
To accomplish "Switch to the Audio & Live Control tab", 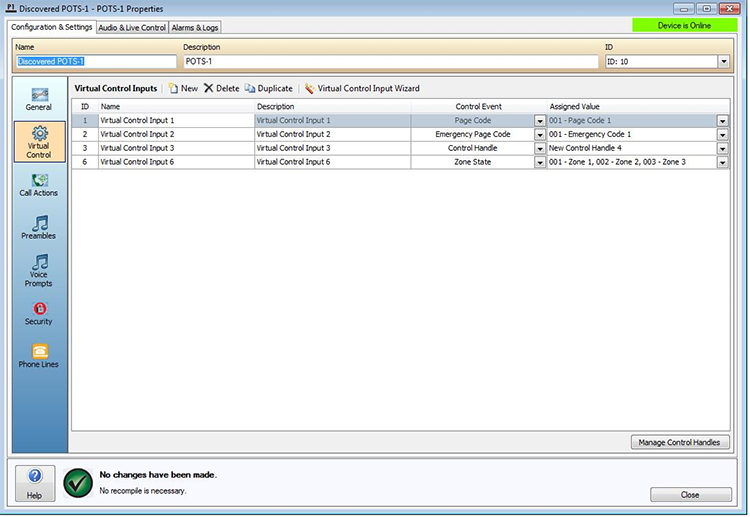I will tap(131, 27).
